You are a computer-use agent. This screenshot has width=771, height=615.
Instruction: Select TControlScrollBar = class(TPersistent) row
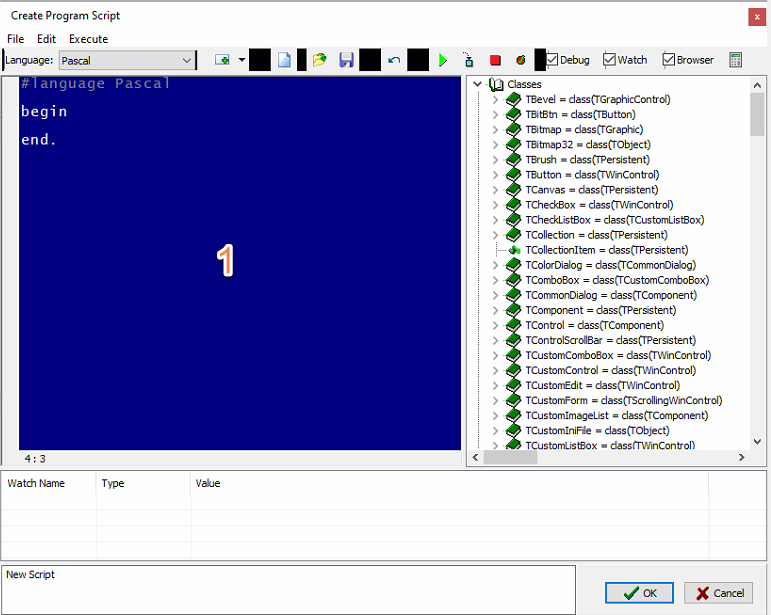(611, 340)
